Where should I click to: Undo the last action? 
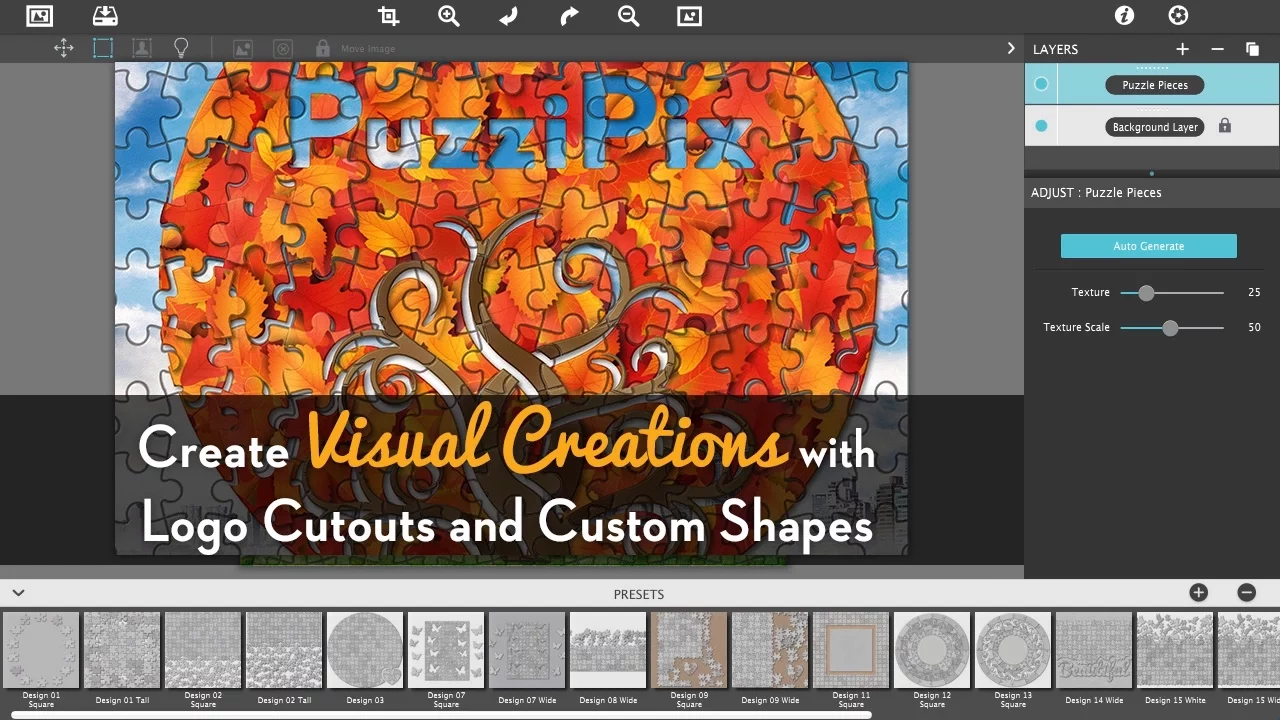pos(509,15)
